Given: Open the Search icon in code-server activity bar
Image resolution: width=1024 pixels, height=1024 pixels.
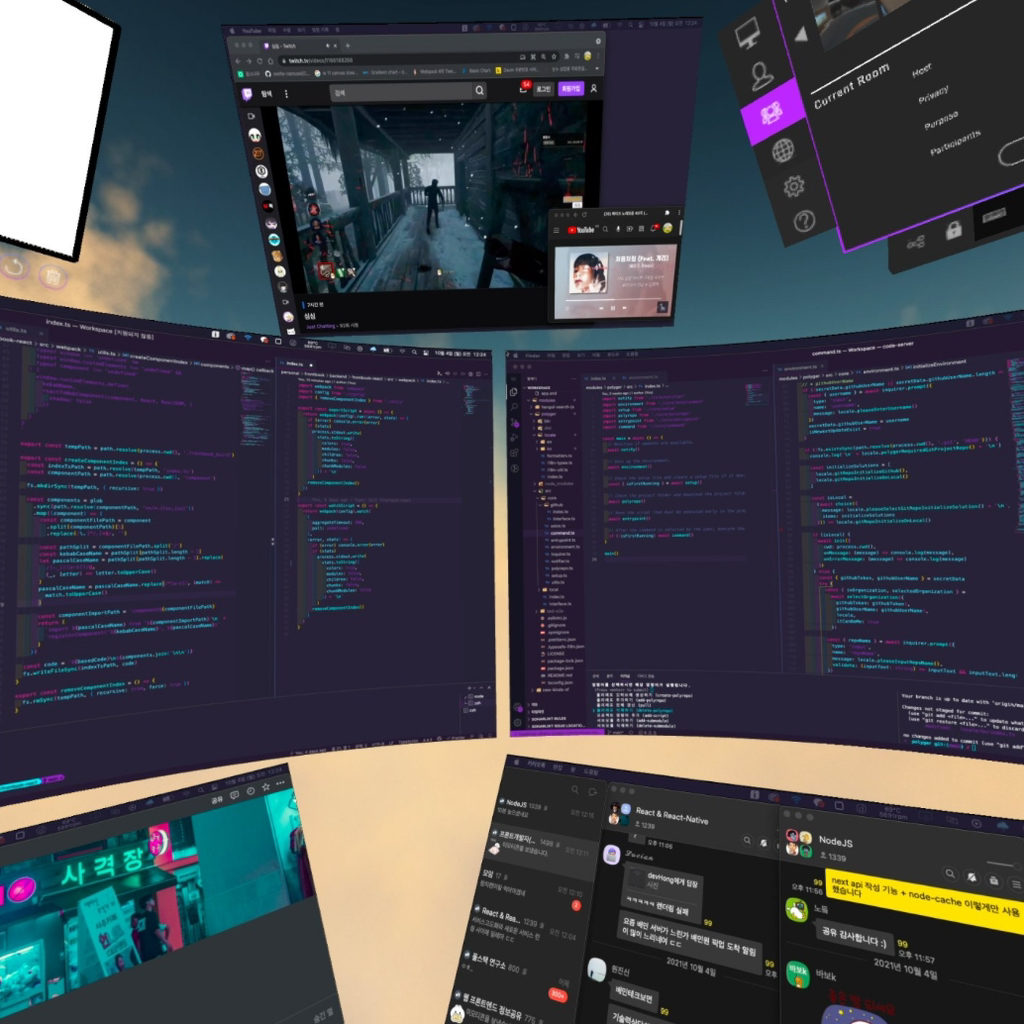Looking at the screenshot, I should (514, 407).
